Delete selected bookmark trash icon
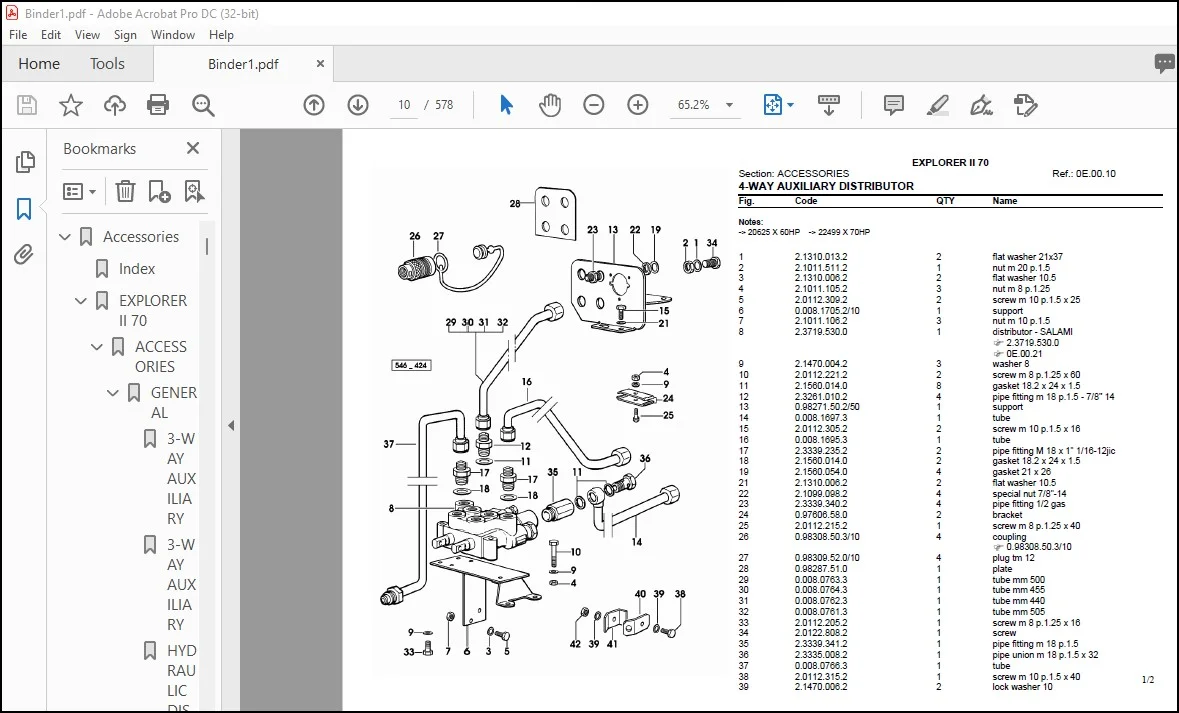Viewport: 1179px width, 713px height. click(126, 192)
